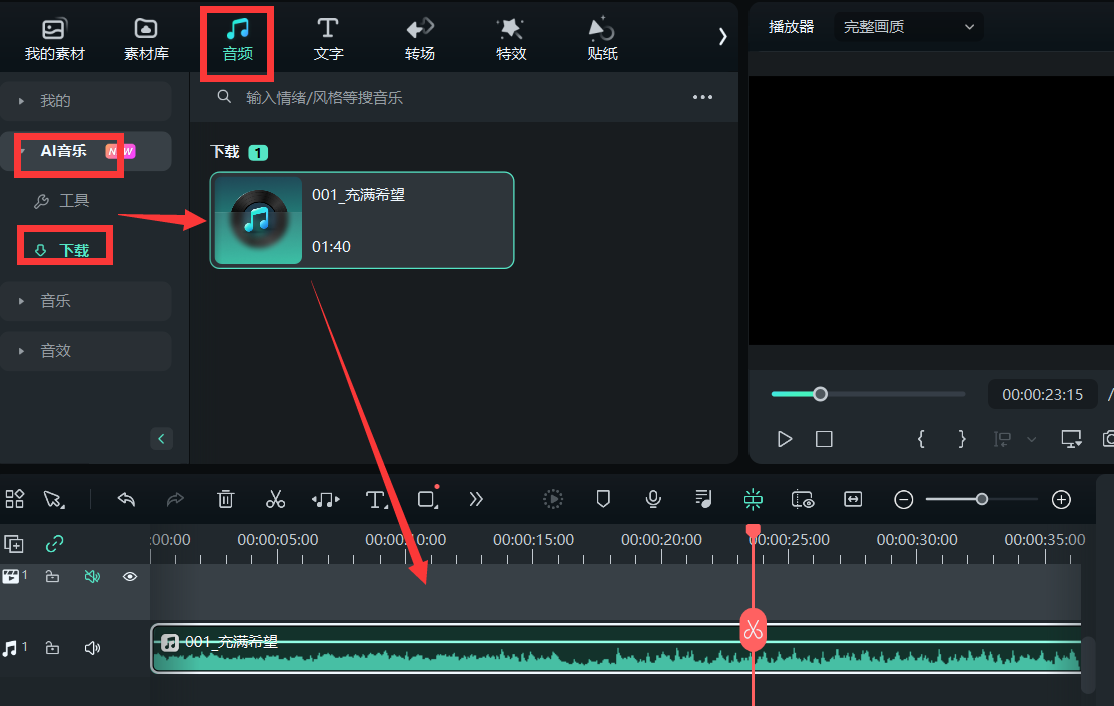Mute the audio track speaker icon

tap(92, 648)
